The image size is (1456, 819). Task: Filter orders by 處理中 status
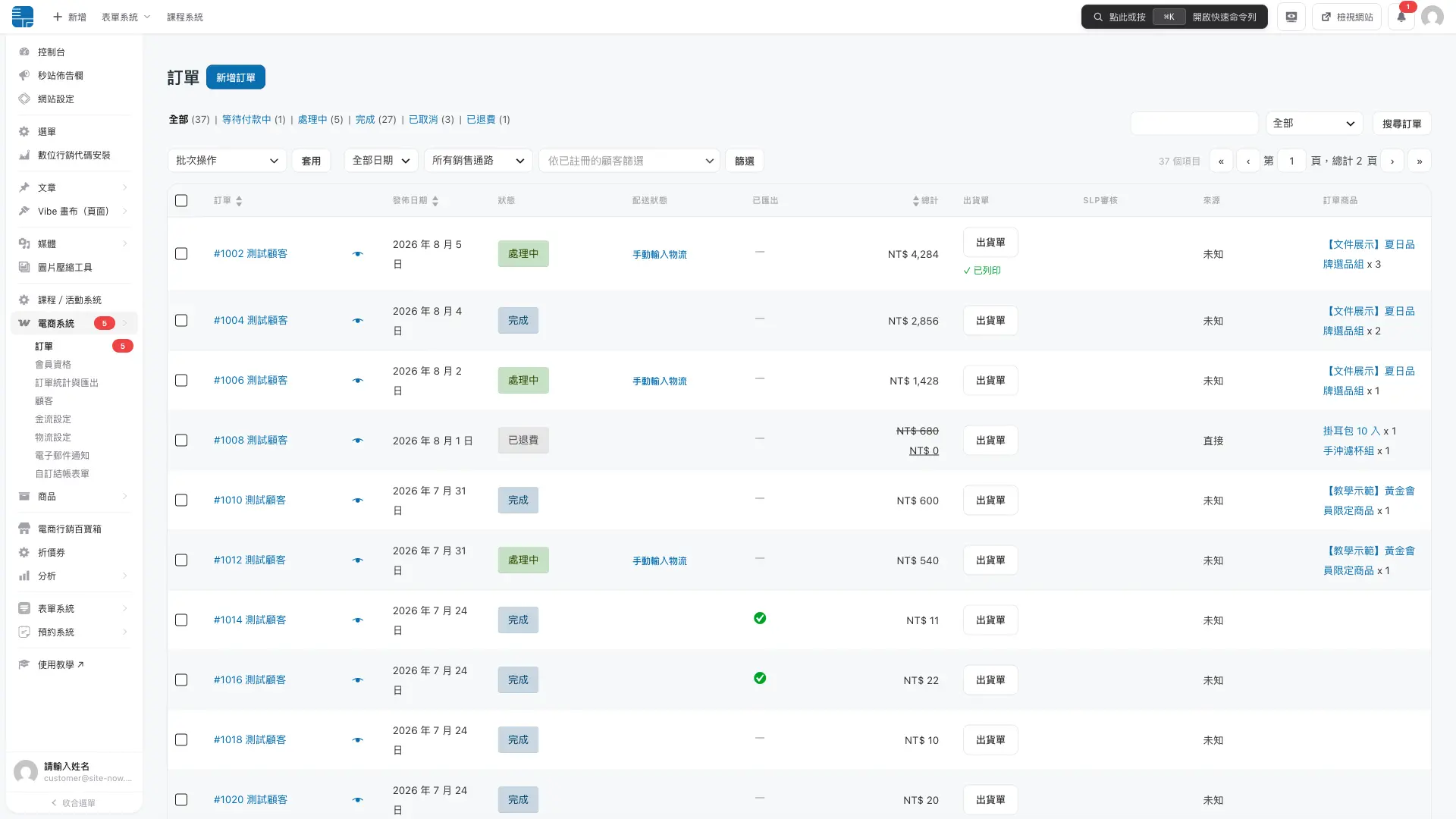[312, 119]
